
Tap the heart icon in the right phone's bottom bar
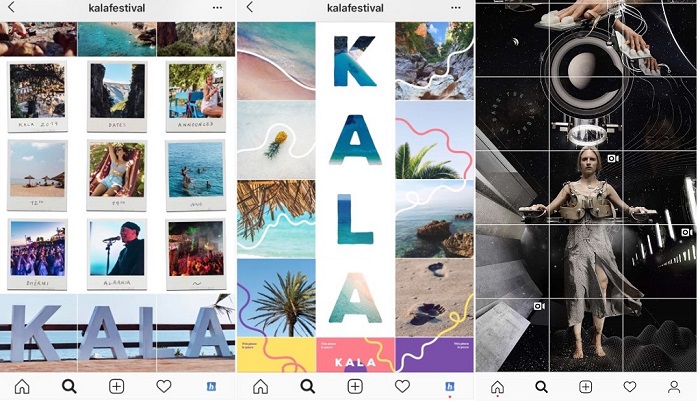coord(629,386)
